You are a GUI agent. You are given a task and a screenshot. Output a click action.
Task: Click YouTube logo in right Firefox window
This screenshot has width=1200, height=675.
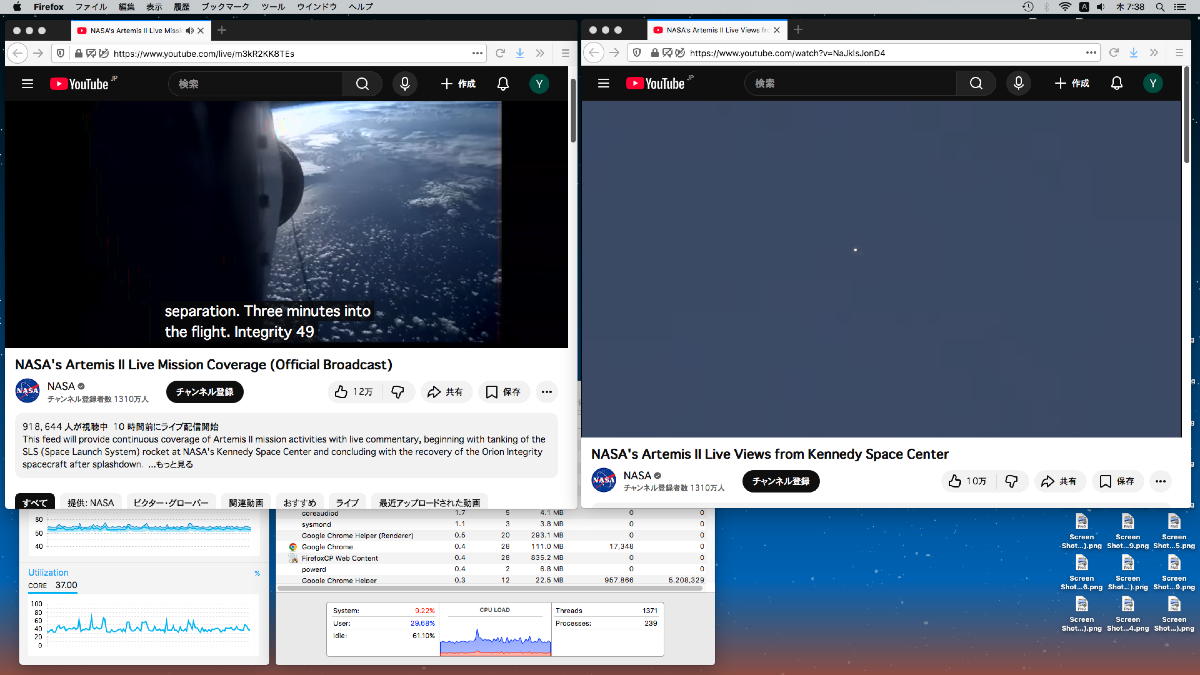tap(655, 84)
